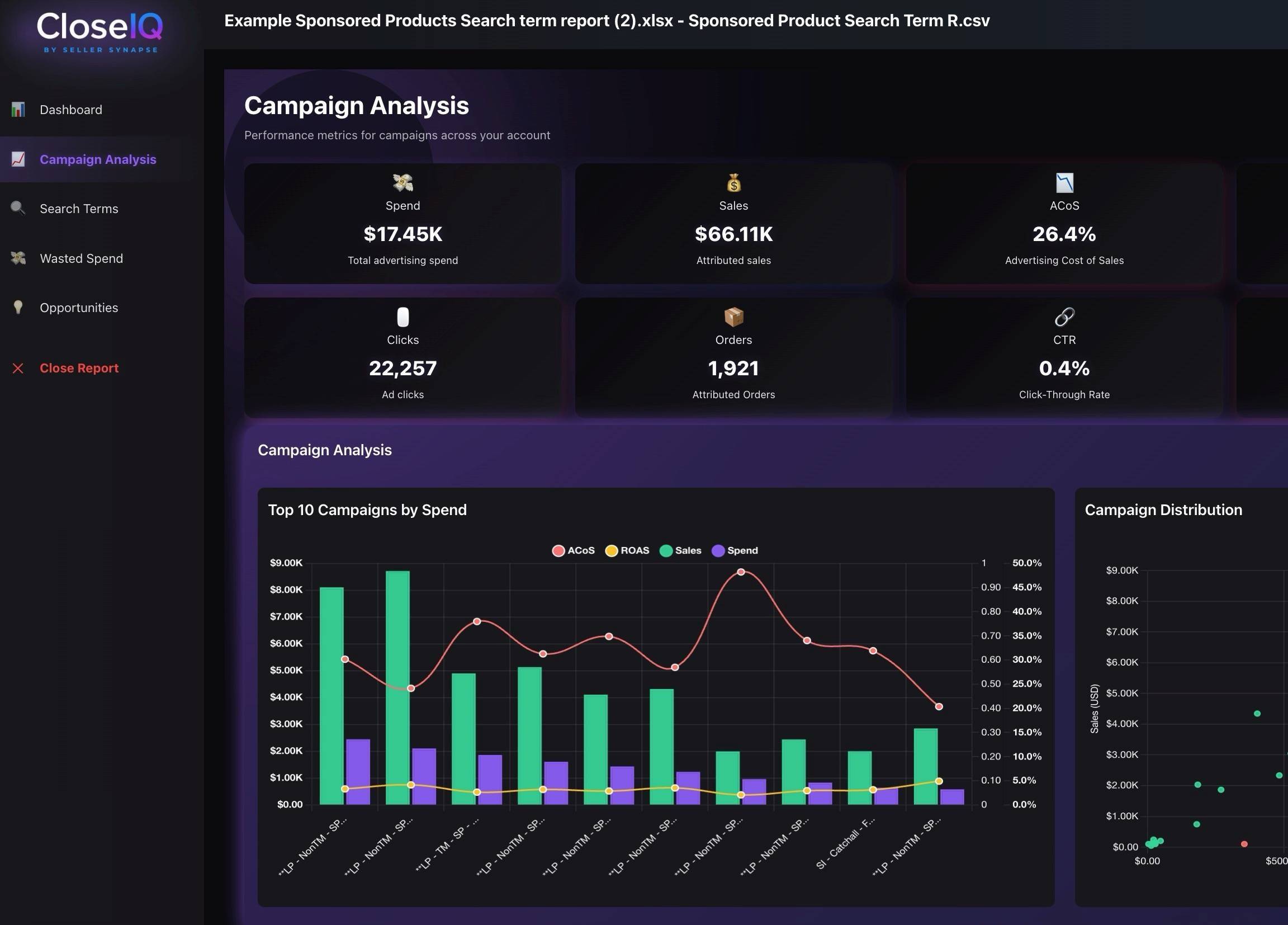Screen dimensions: 1288x925
Task: Click the Dashboard bar chart icon
Action: point(18,110)
